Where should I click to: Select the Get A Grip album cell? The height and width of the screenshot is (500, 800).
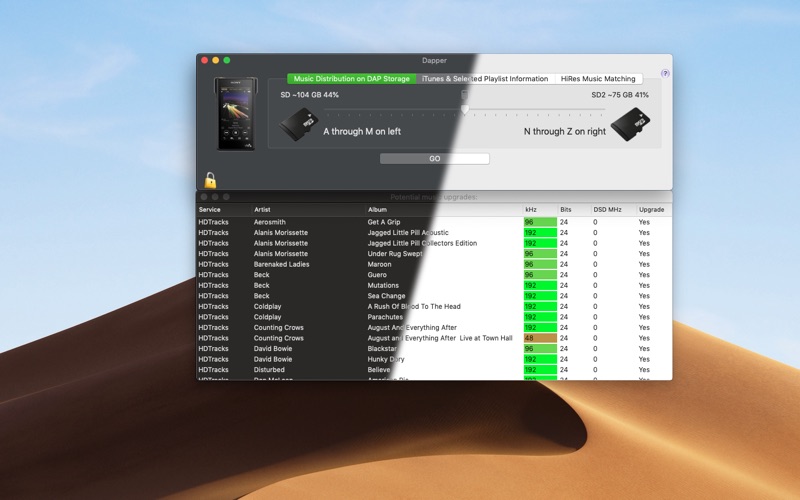(x=384, y=222)
